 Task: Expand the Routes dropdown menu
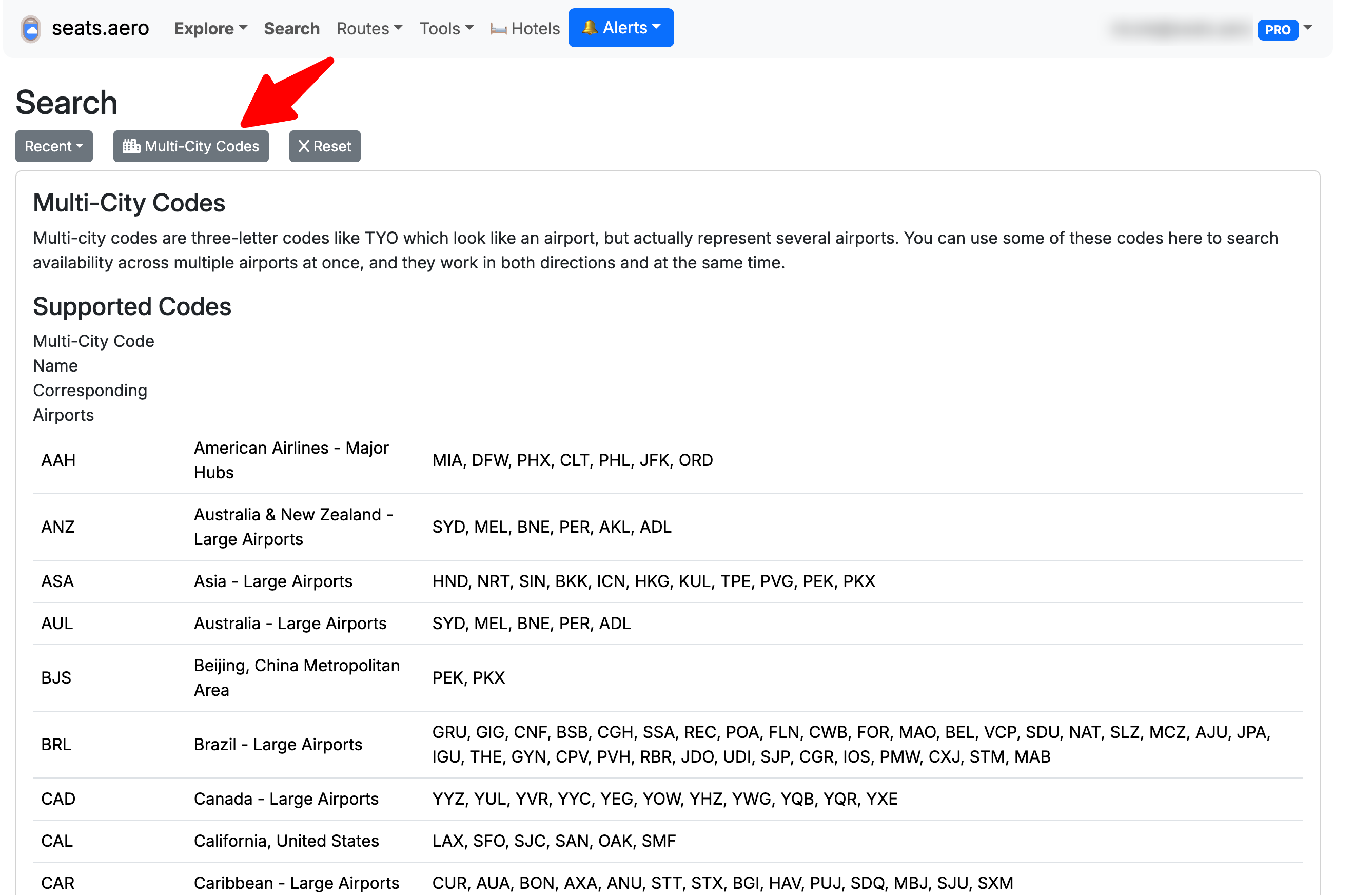(x=369, y=28)
